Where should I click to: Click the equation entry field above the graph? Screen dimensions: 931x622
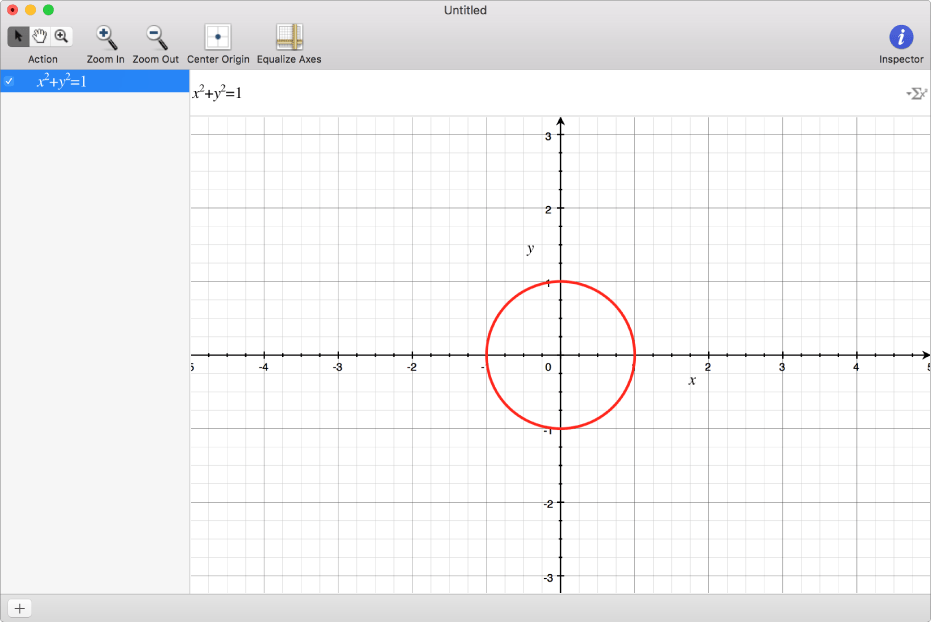[x=546, y=93]
